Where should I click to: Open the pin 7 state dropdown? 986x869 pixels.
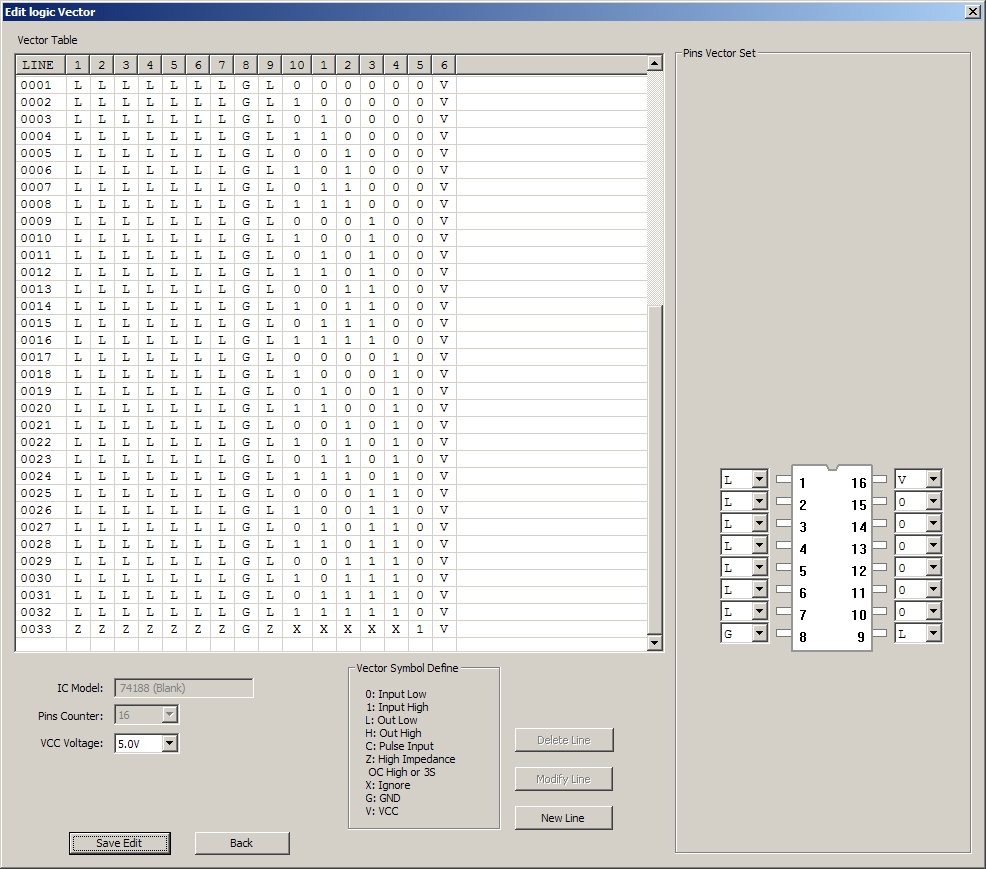click(x=758, y=611)
